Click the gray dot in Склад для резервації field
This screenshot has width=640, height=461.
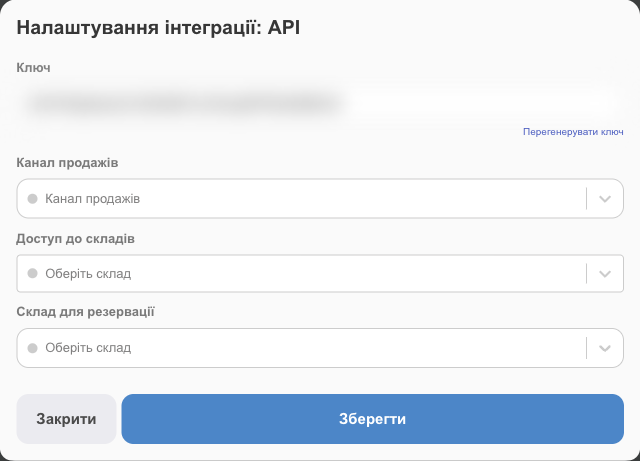coord(33,348)
